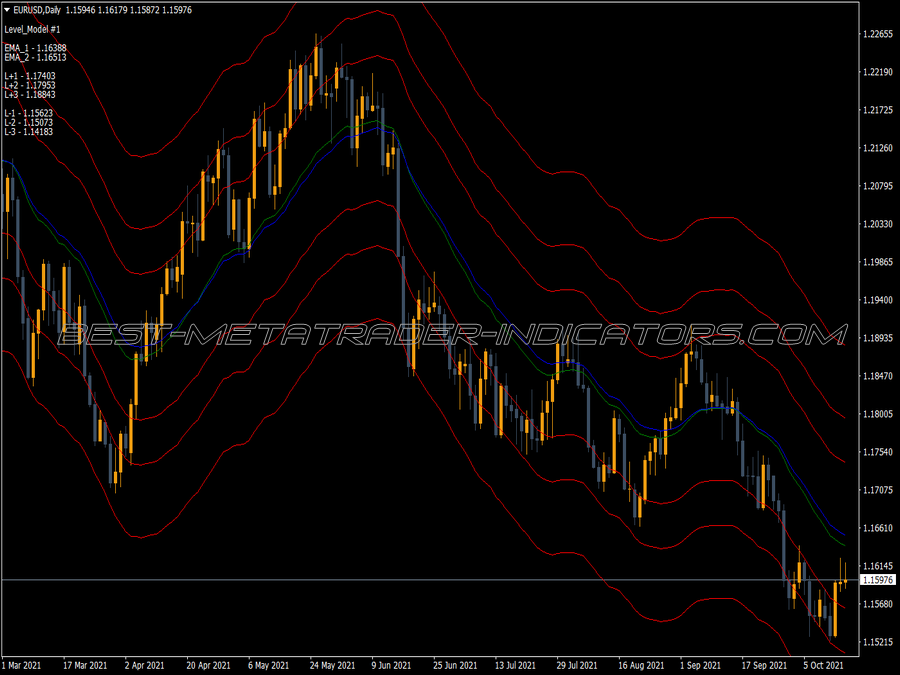Viewport: 900px width, 675px height.
Task: Click the 20 Apr 2021 date label
Action: pos(208,666)
